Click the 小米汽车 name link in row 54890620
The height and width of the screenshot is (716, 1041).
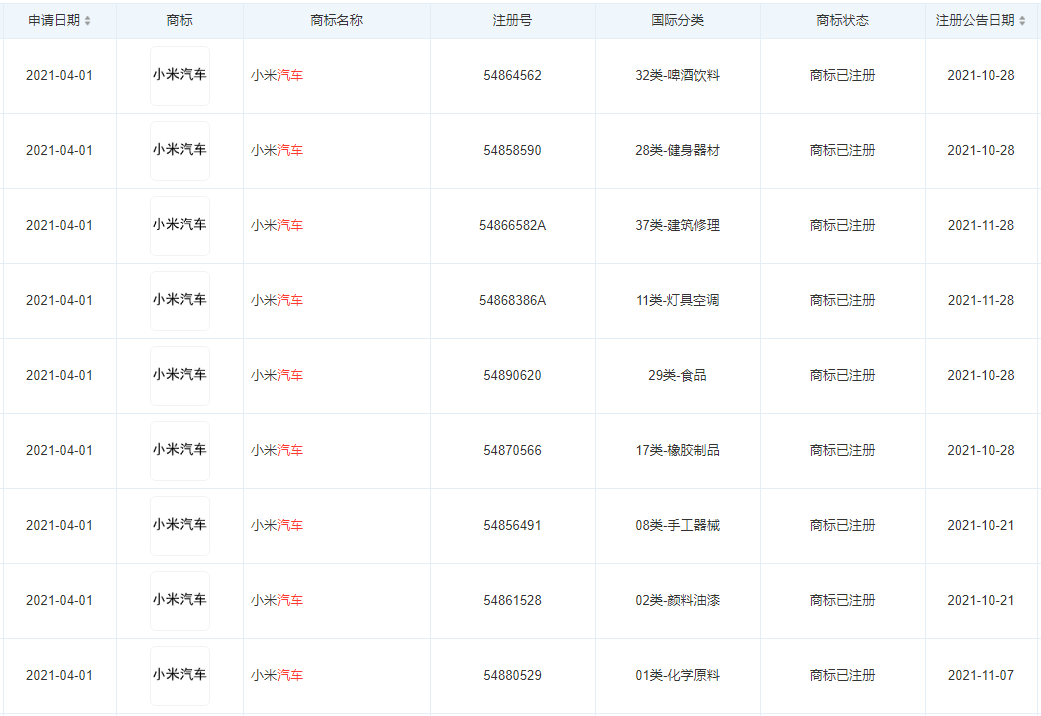[277, 376]
